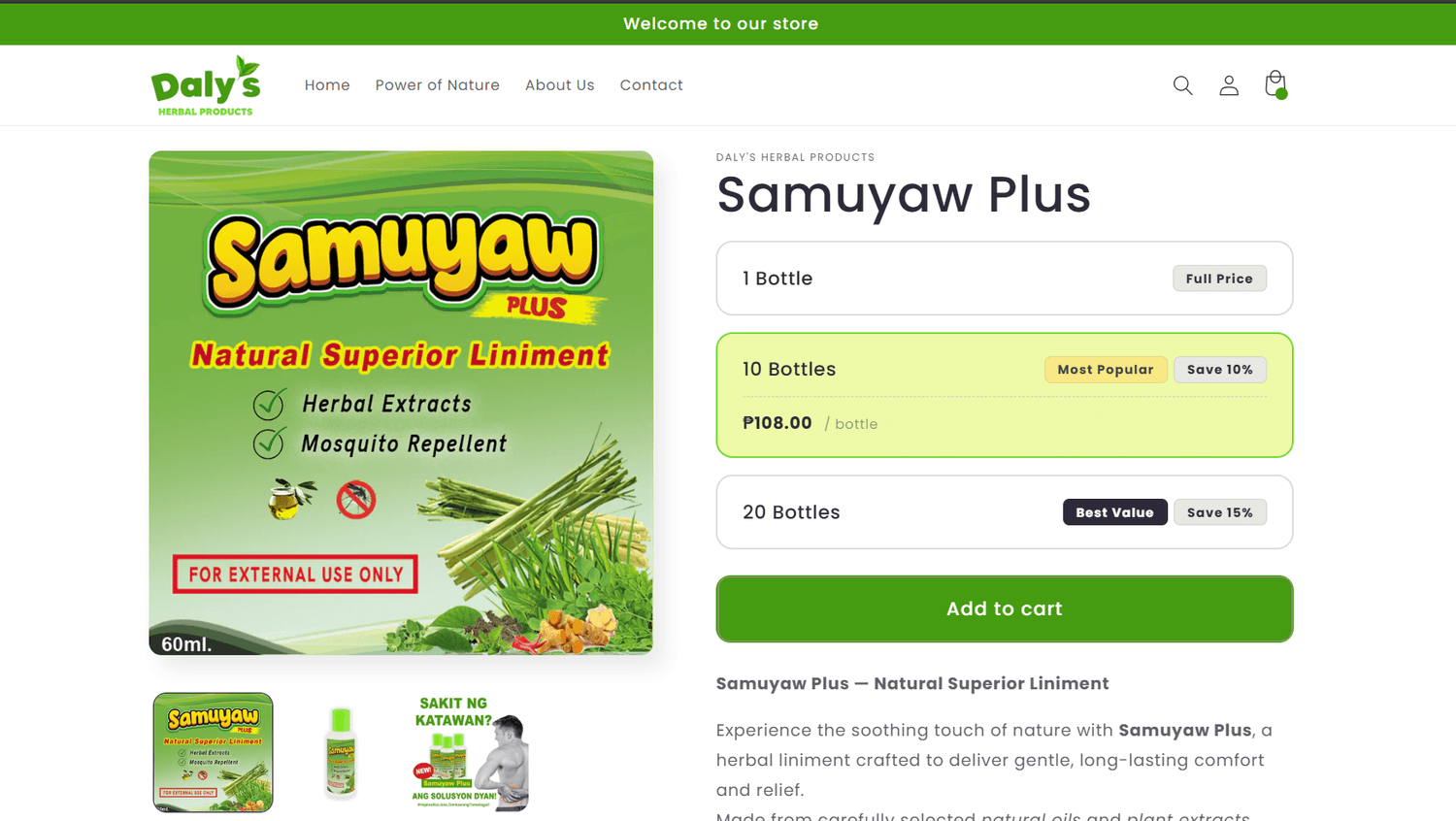View the Samuyaw label thumbnail
This screenshot has width=1456, height=821.
click(x=213, y=752)
